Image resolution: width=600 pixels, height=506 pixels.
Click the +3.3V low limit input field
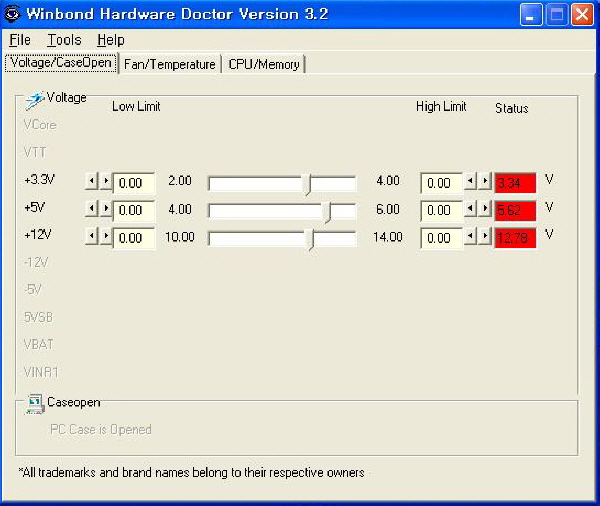pyautogui.click(x=134, y=183)
